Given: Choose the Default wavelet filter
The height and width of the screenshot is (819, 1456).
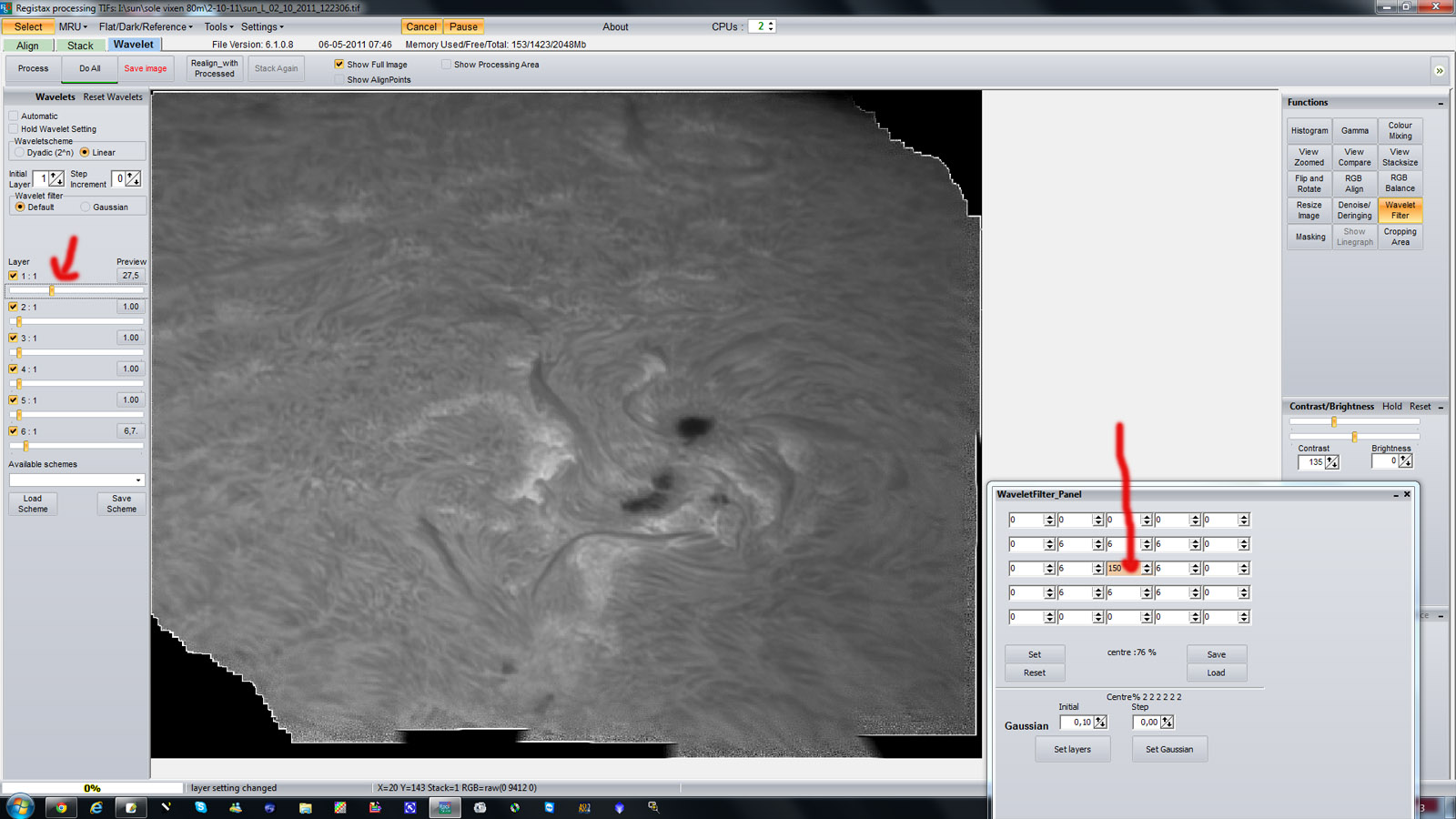Looking at the screenshot, I should (x=20, y=207).
